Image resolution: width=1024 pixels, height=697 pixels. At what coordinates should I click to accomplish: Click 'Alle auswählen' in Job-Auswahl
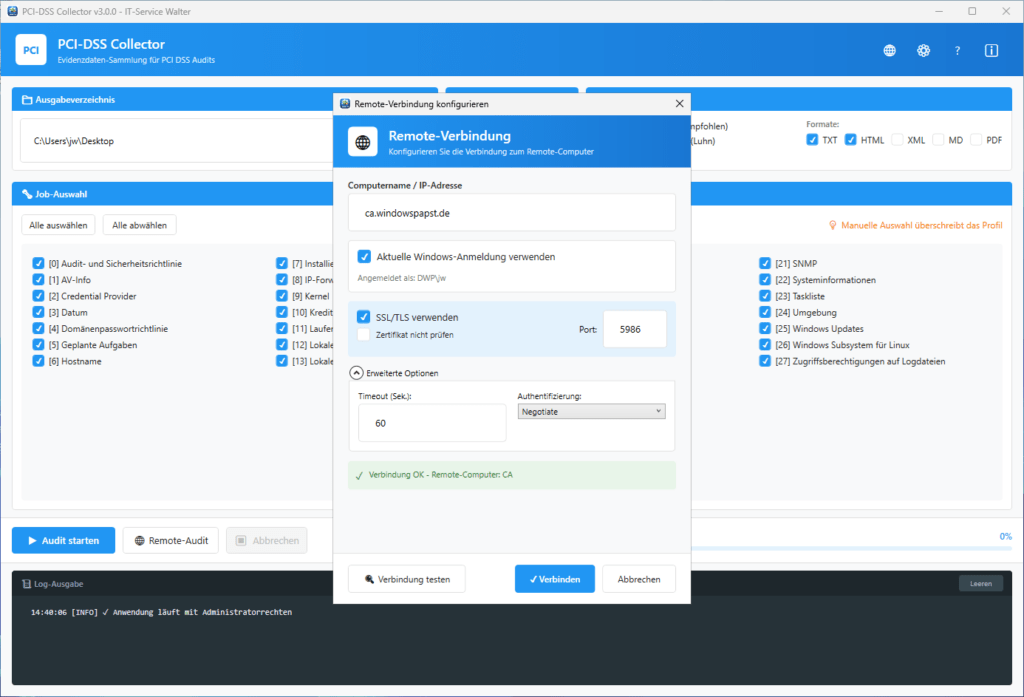coord(57,224)
